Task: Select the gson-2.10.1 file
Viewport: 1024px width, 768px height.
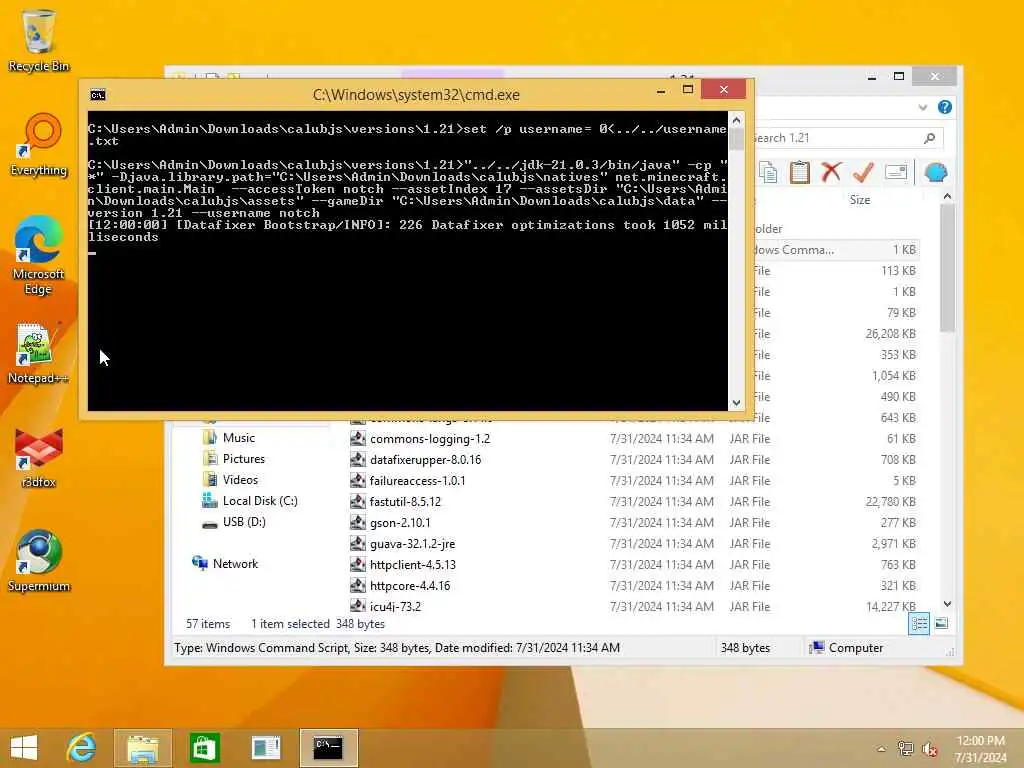Action: [x=400, y=522]
